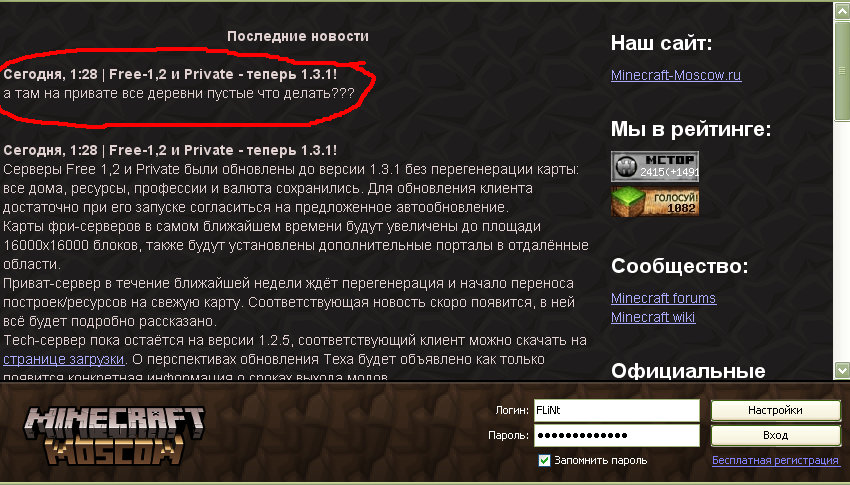Click the Бесплатная регистрация link
Screen dimensions: 850x485
click(775, 460)
